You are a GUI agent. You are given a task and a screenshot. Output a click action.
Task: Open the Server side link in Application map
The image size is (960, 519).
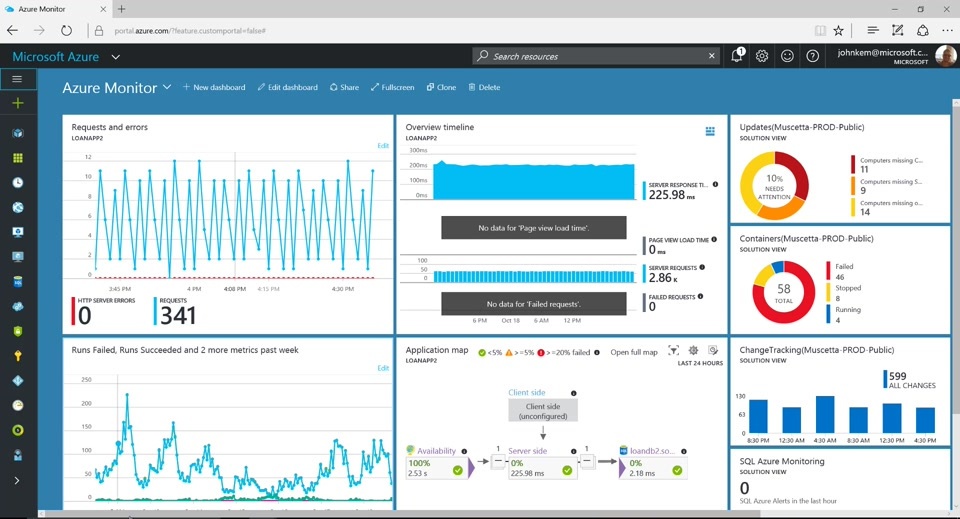(527, 450)
